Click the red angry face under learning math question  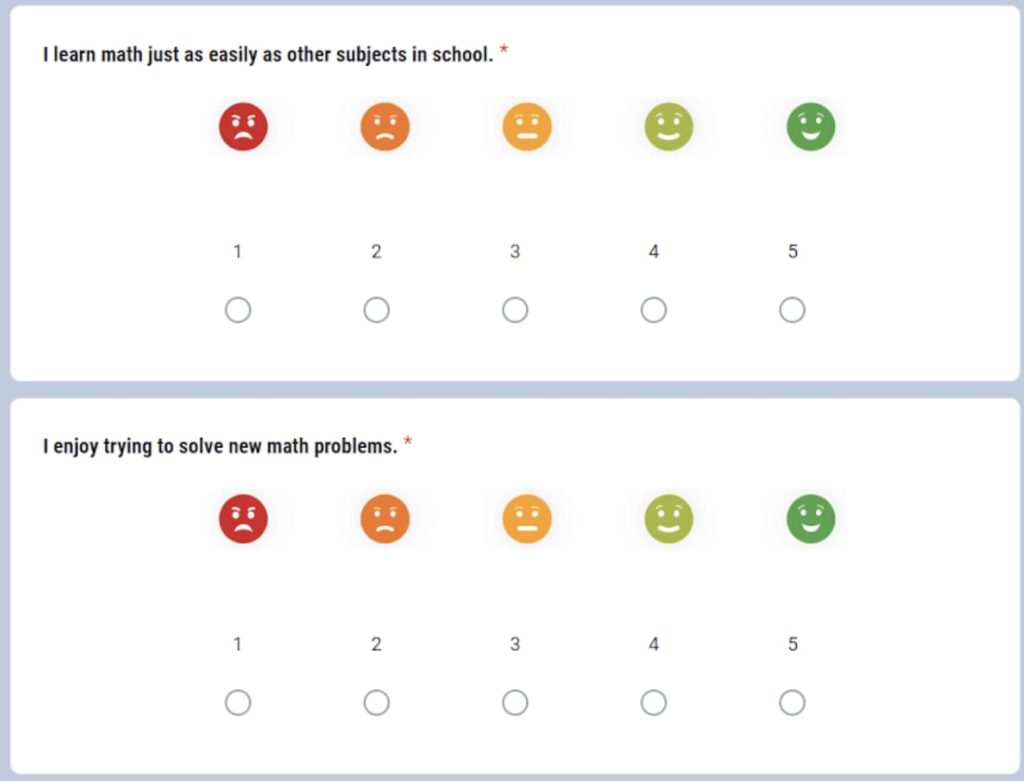pyautogui.click(x=243, y=127)
